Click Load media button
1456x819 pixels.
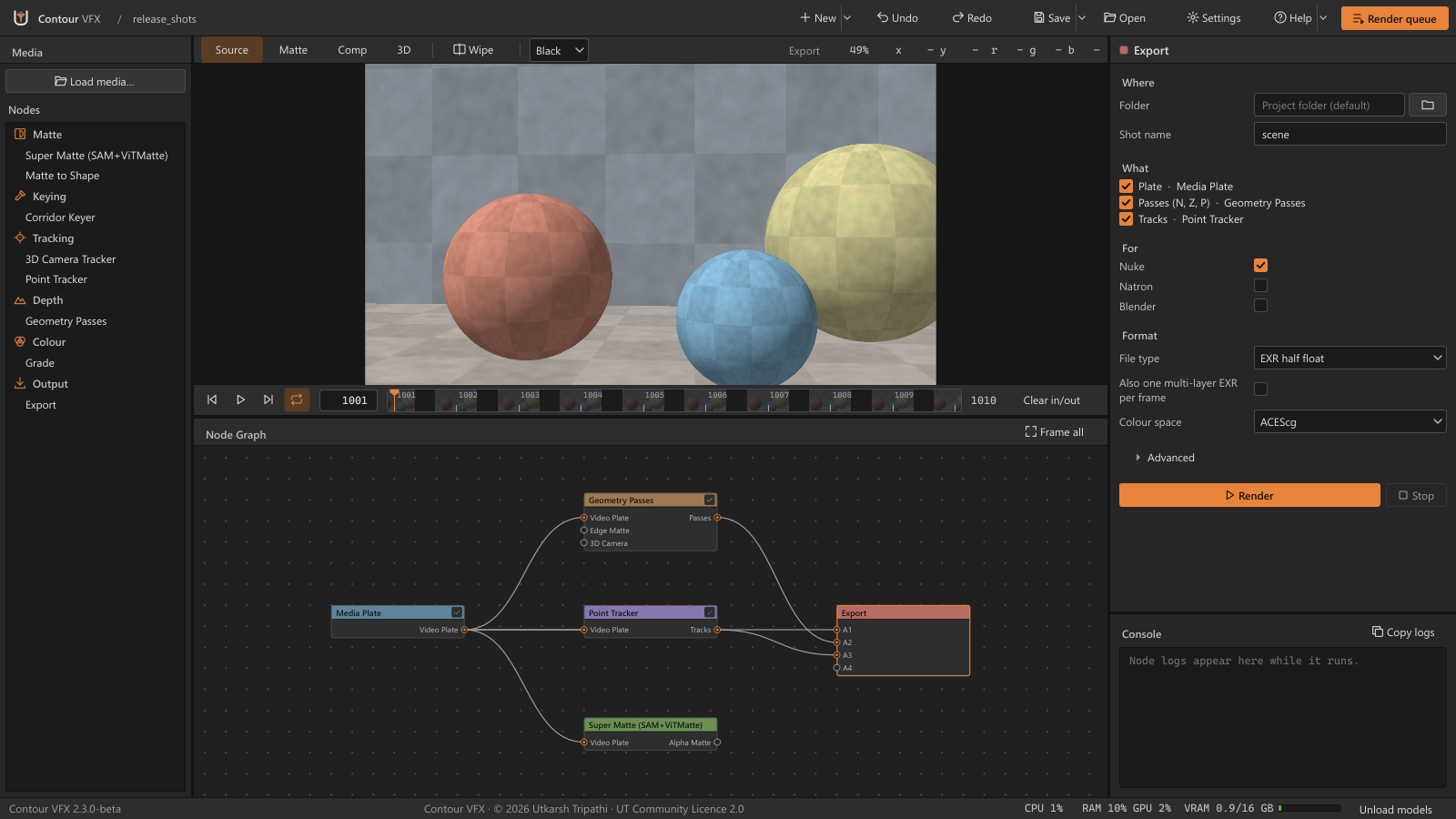tap(96, 81)
